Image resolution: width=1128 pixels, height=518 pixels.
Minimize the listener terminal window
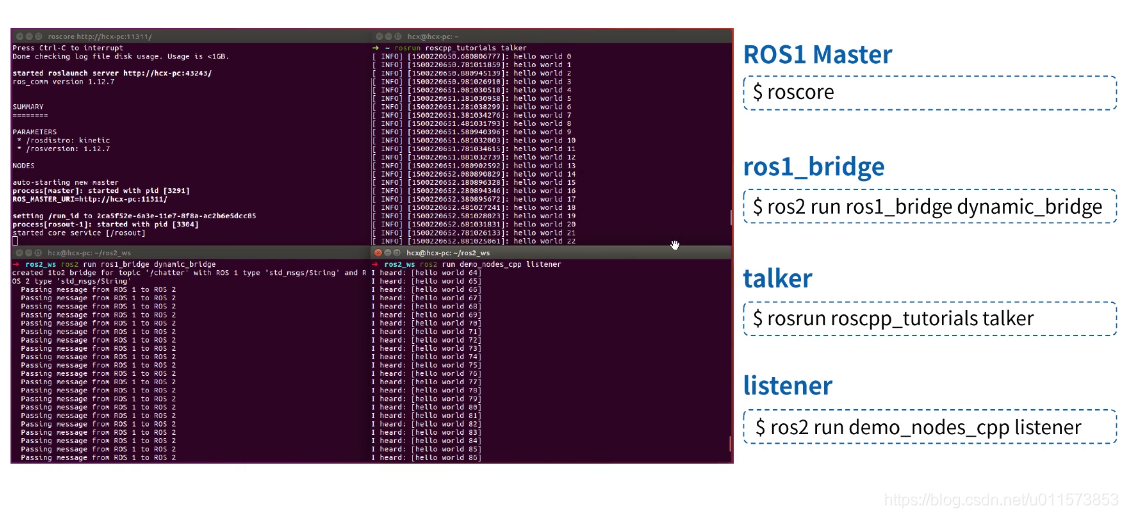pyautogui.click(x=388, y=253)
